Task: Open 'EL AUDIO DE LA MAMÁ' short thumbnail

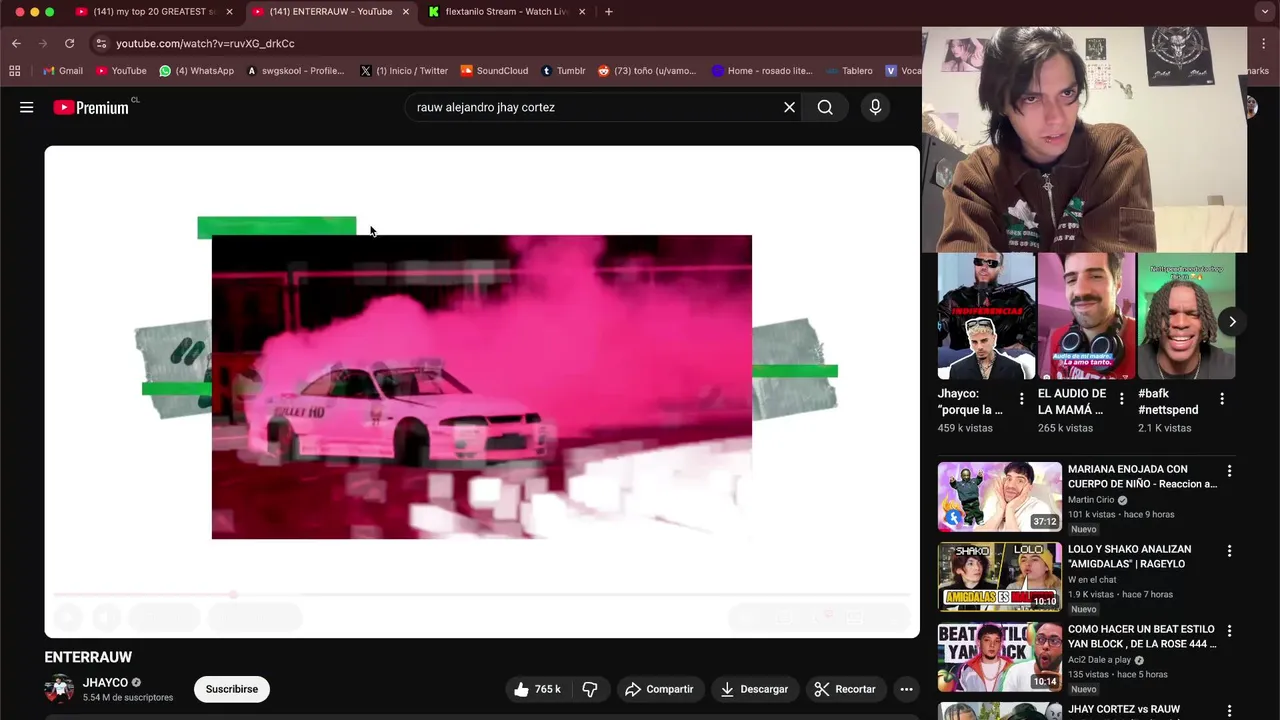Action: point(1086,316)
